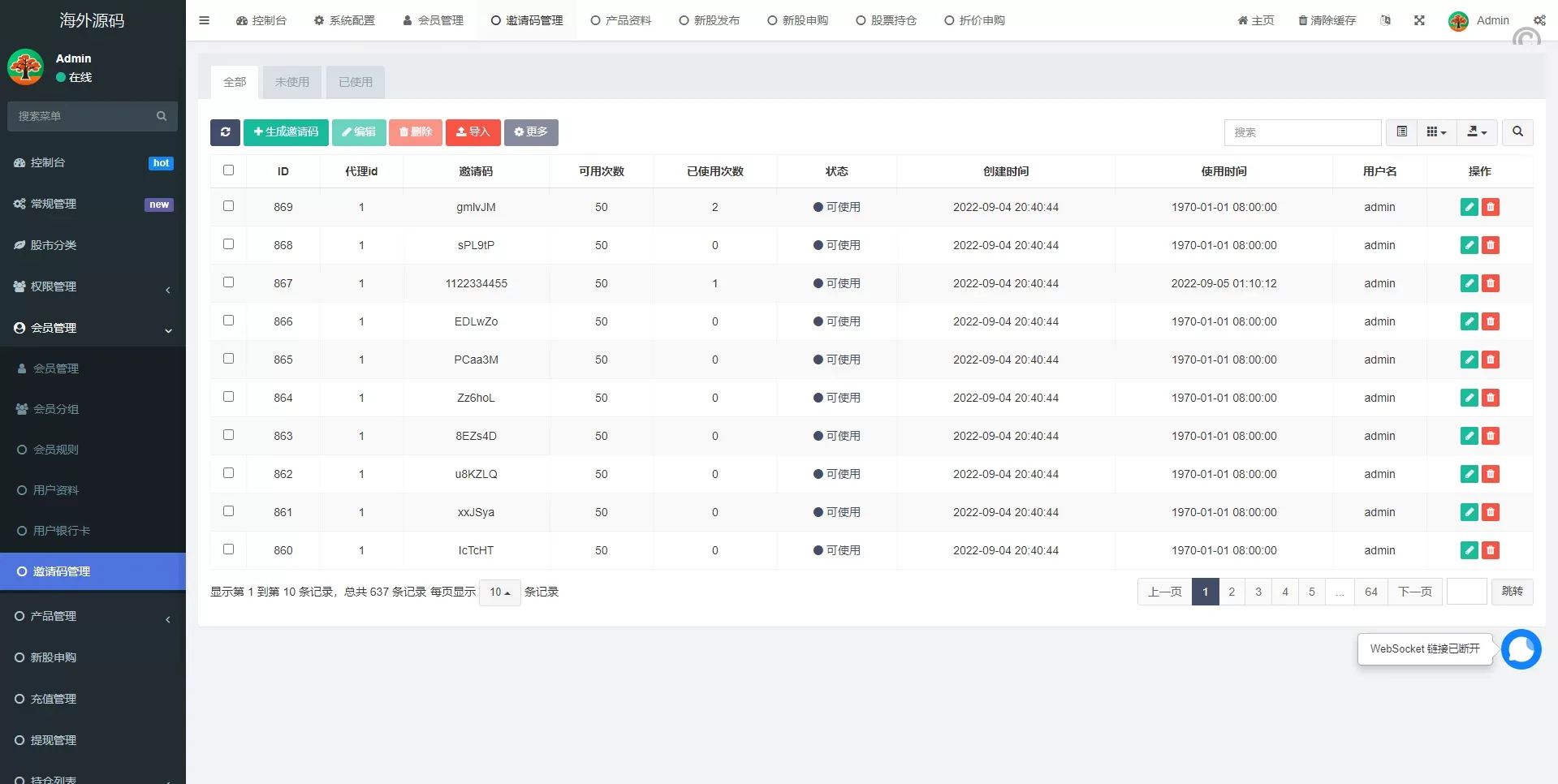Screen dimensions: 1558x784
Task: Check the select-all checkbox in table header
Action: click(228, 170)
